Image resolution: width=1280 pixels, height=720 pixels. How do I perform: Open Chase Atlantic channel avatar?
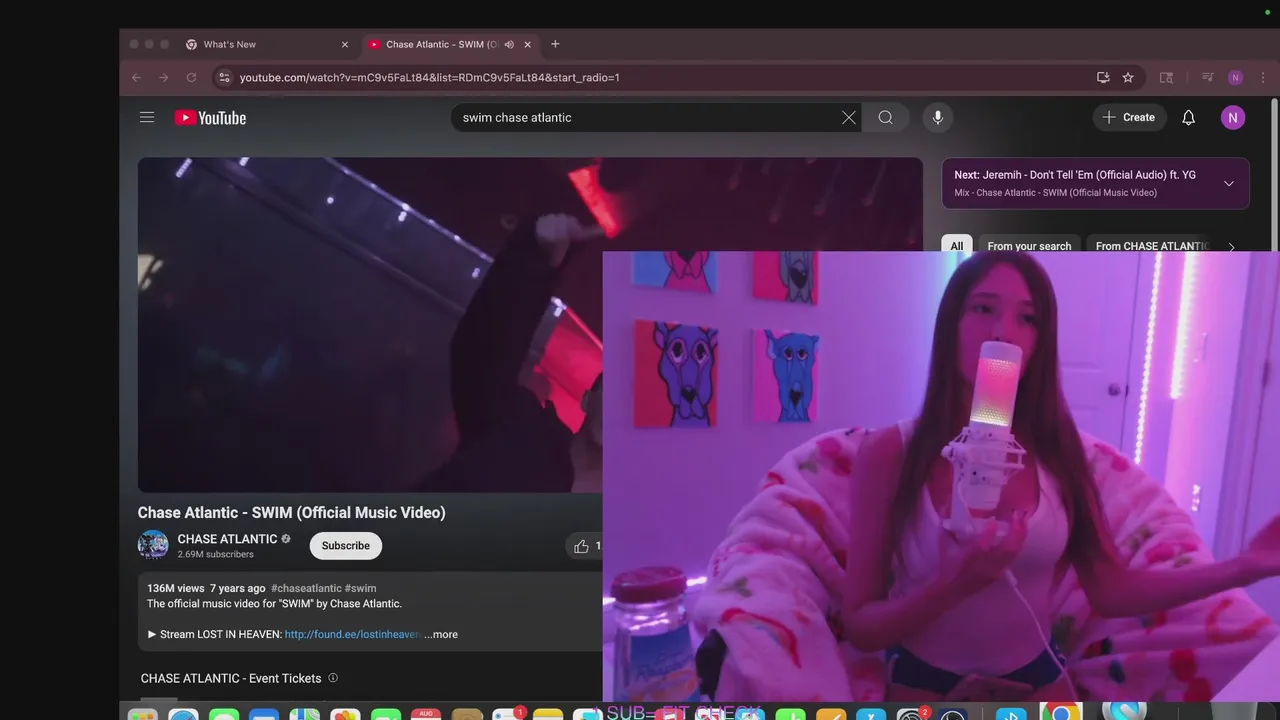click(153, 545)
